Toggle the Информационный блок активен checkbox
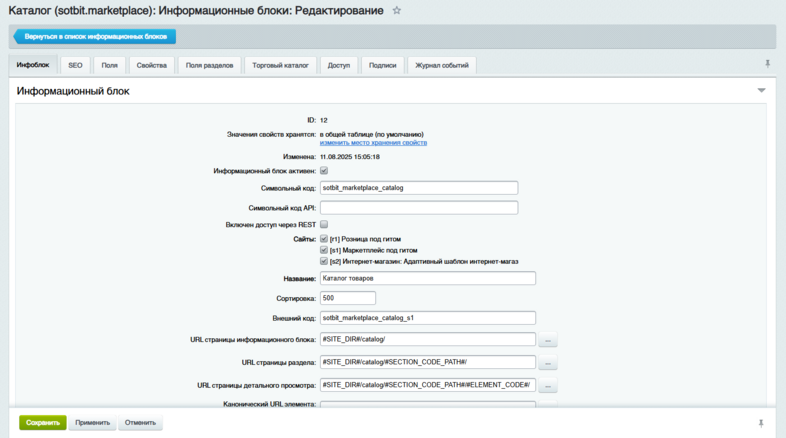The image size is (786, 438). coord(324,171)
